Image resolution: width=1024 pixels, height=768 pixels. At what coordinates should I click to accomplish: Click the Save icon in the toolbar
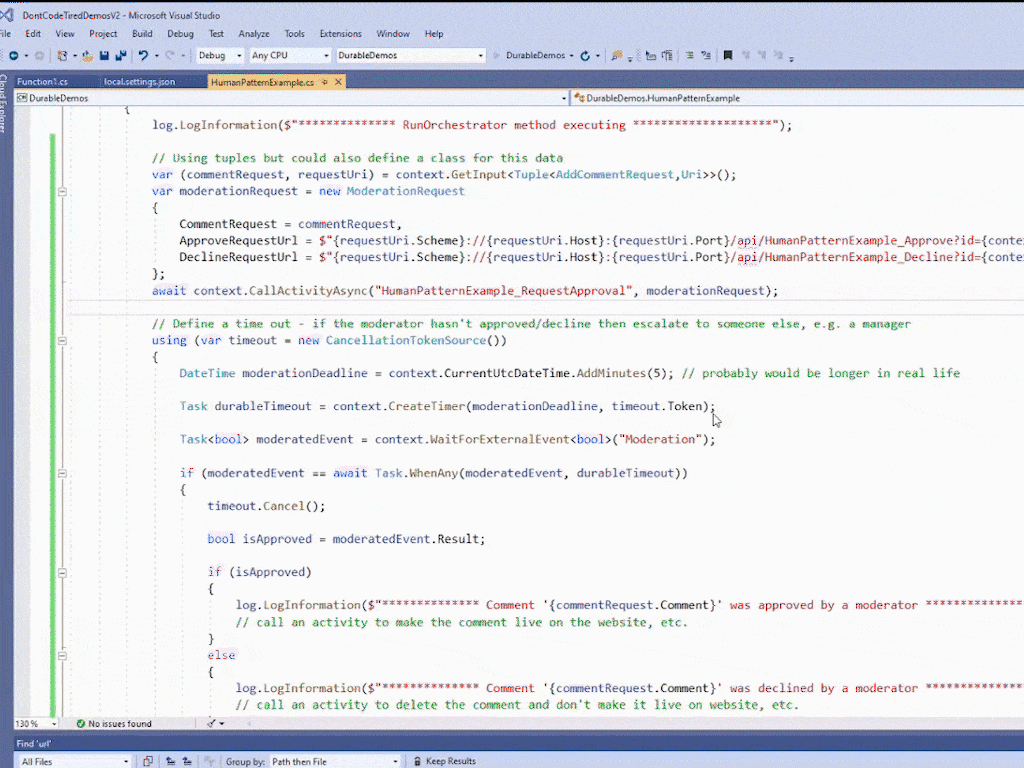[x=104, y=57]
